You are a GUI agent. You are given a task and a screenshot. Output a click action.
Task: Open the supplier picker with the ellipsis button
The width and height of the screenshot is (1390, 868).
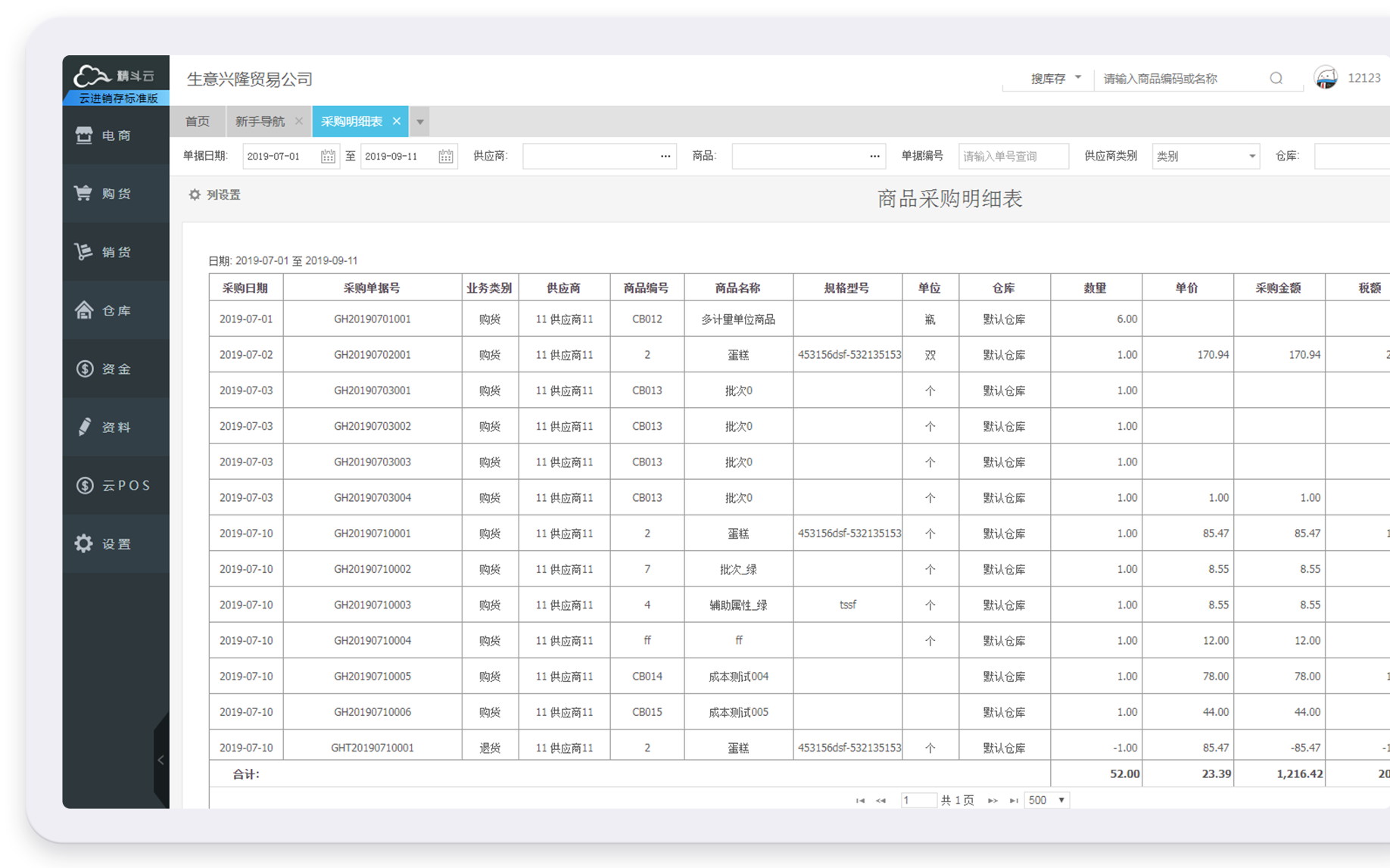click(664, 156)
